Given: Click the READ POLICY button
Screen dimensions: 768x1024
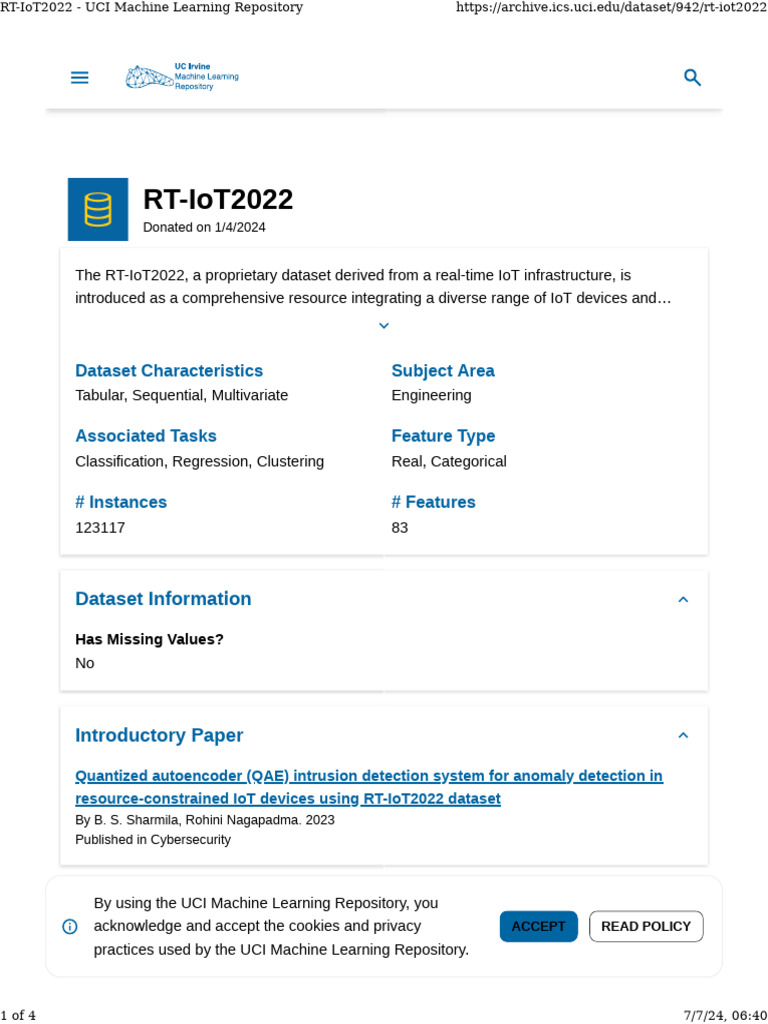Looking at the screenshot, I should click(x=646, y=926).
